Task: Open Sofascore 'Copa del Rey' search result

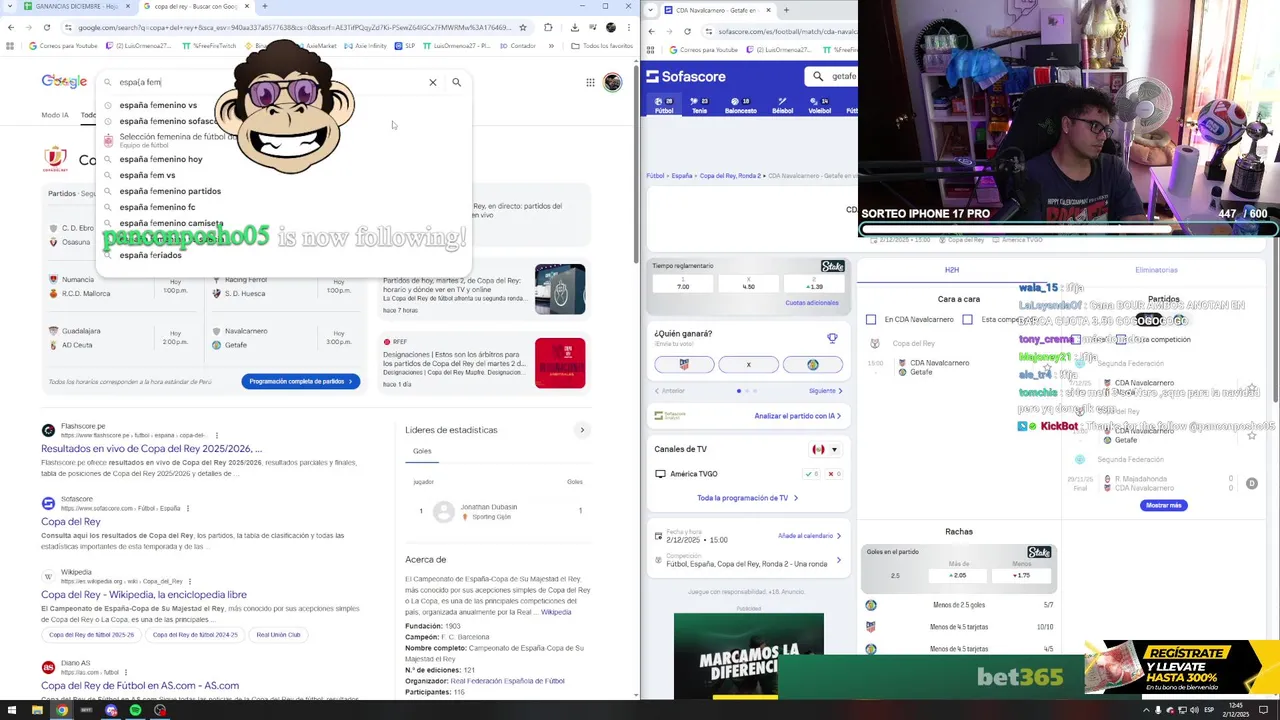Action: click(x=71, y=521)
